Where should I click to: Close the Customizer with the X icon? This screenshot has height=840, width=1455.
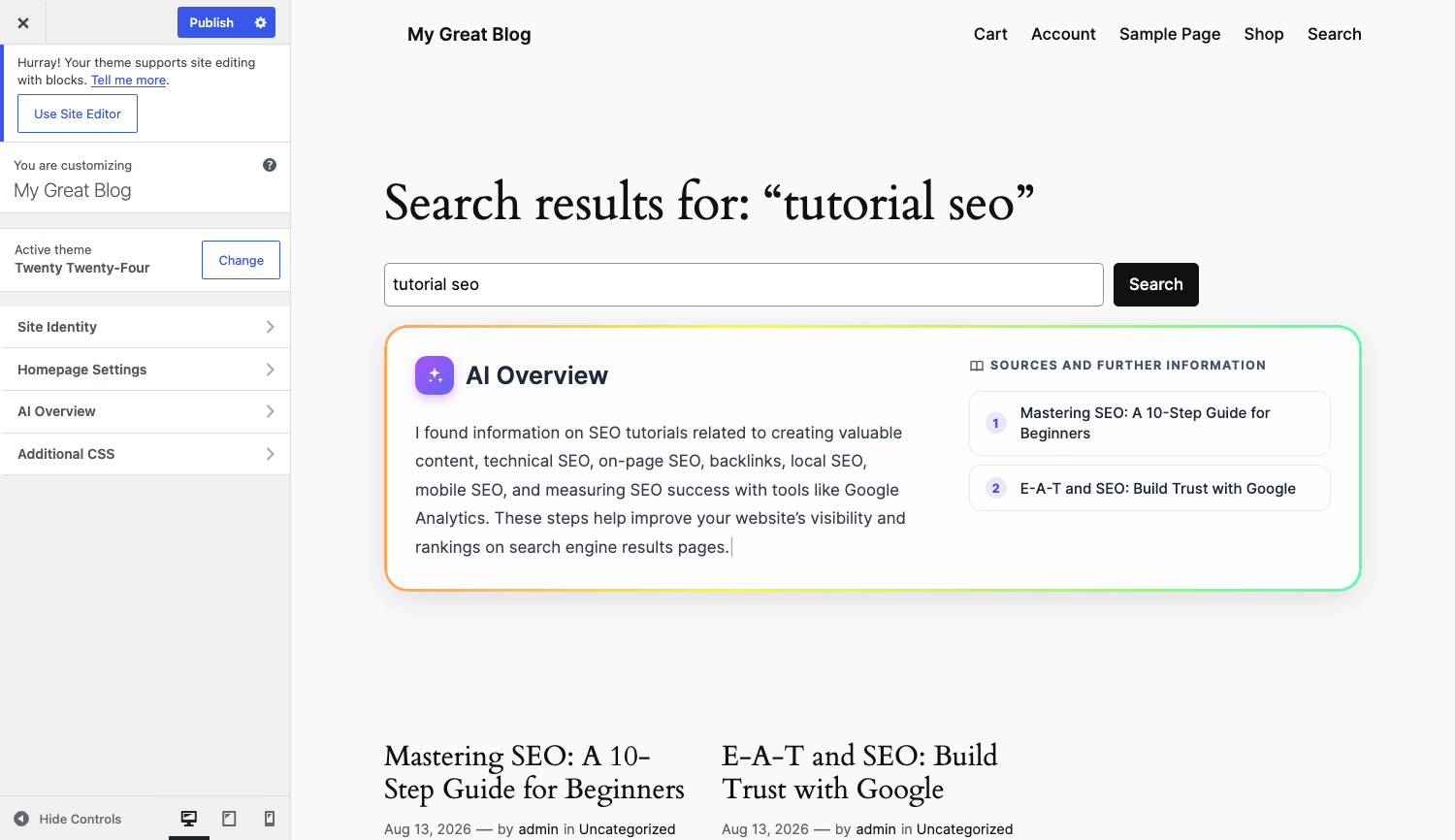point(23,22)
